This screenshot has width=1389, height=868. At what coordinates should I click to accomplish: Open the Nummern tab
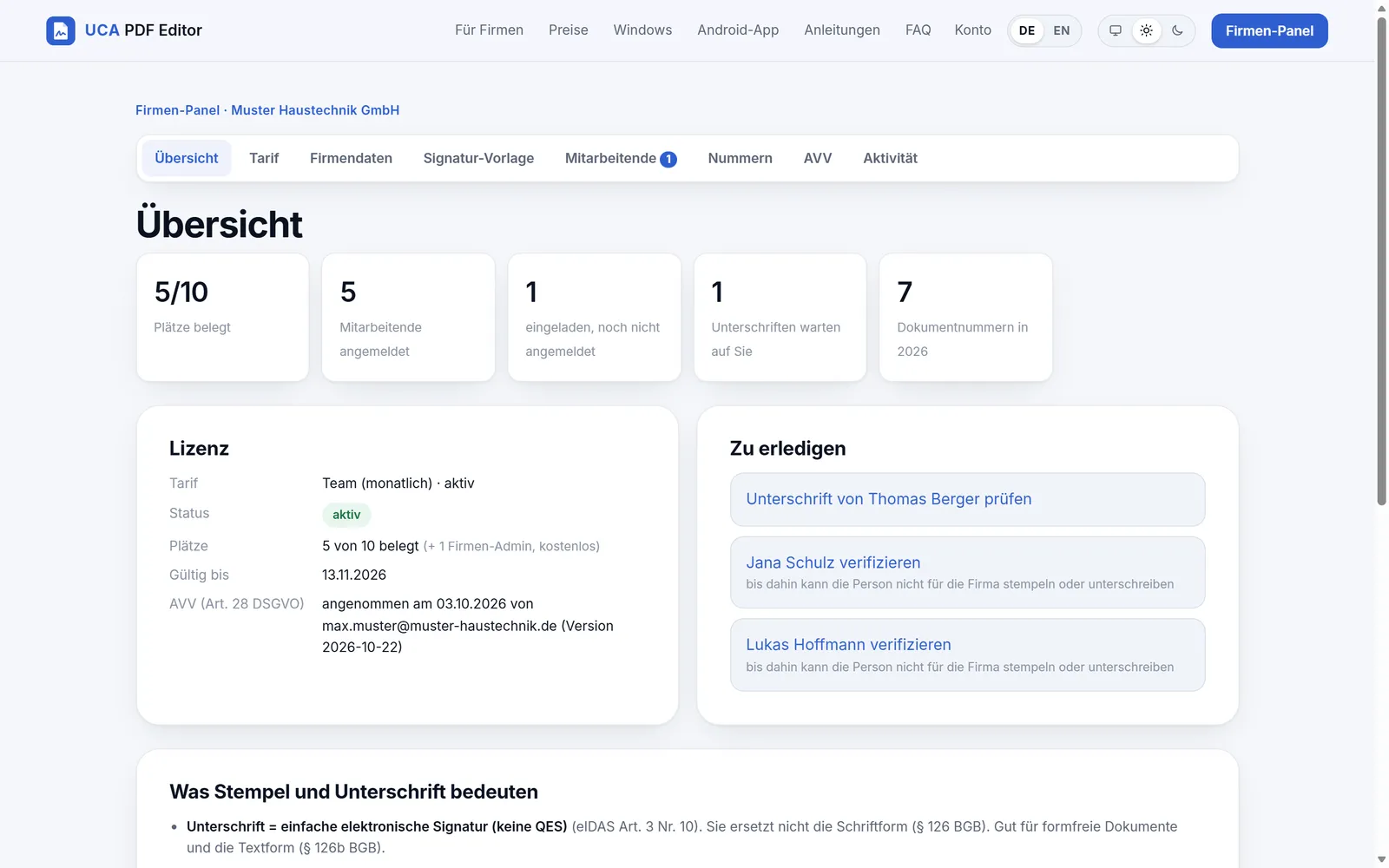(740, 158)
